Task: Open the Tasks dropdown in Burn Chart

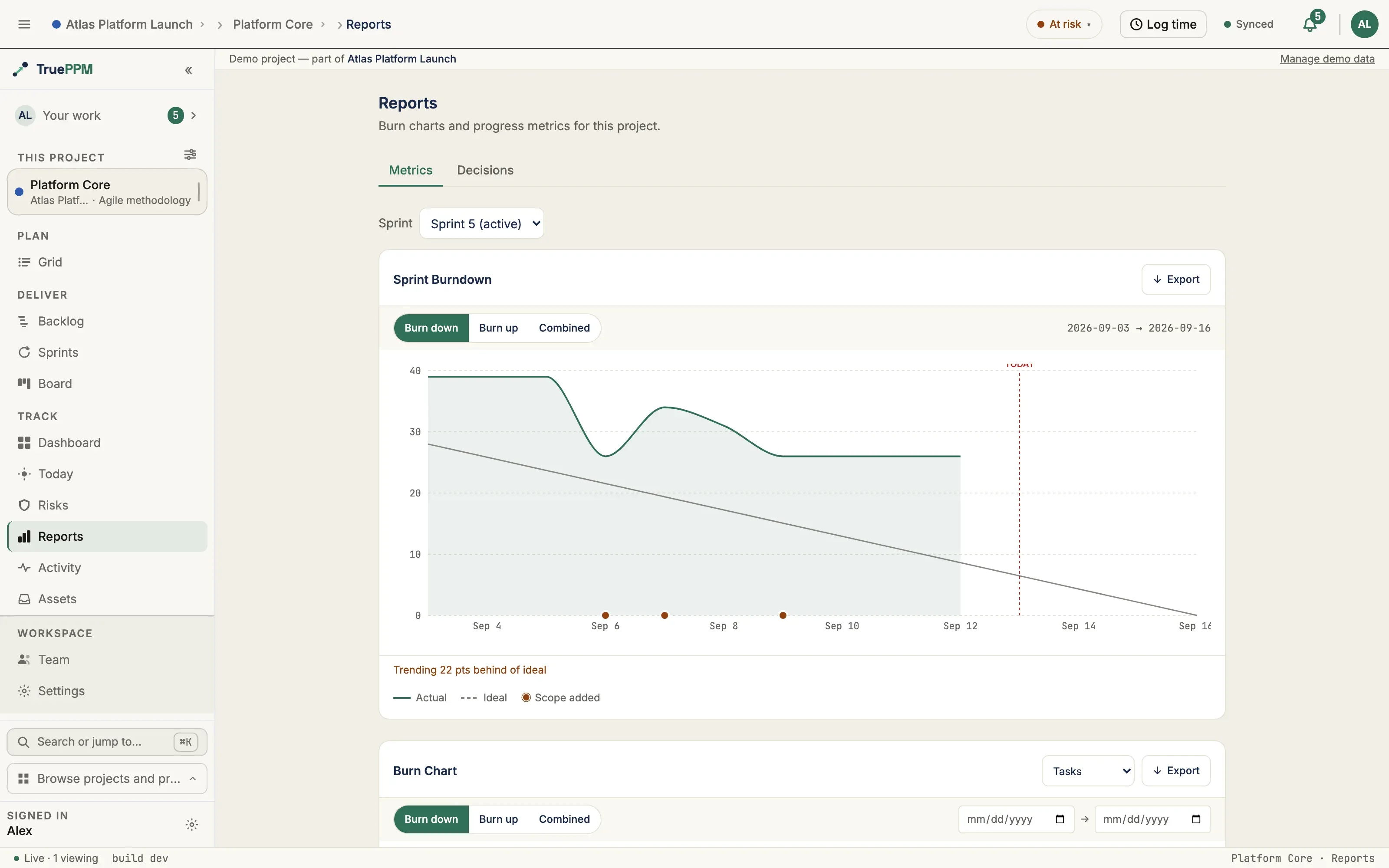Action: [x=1088, y=771]
